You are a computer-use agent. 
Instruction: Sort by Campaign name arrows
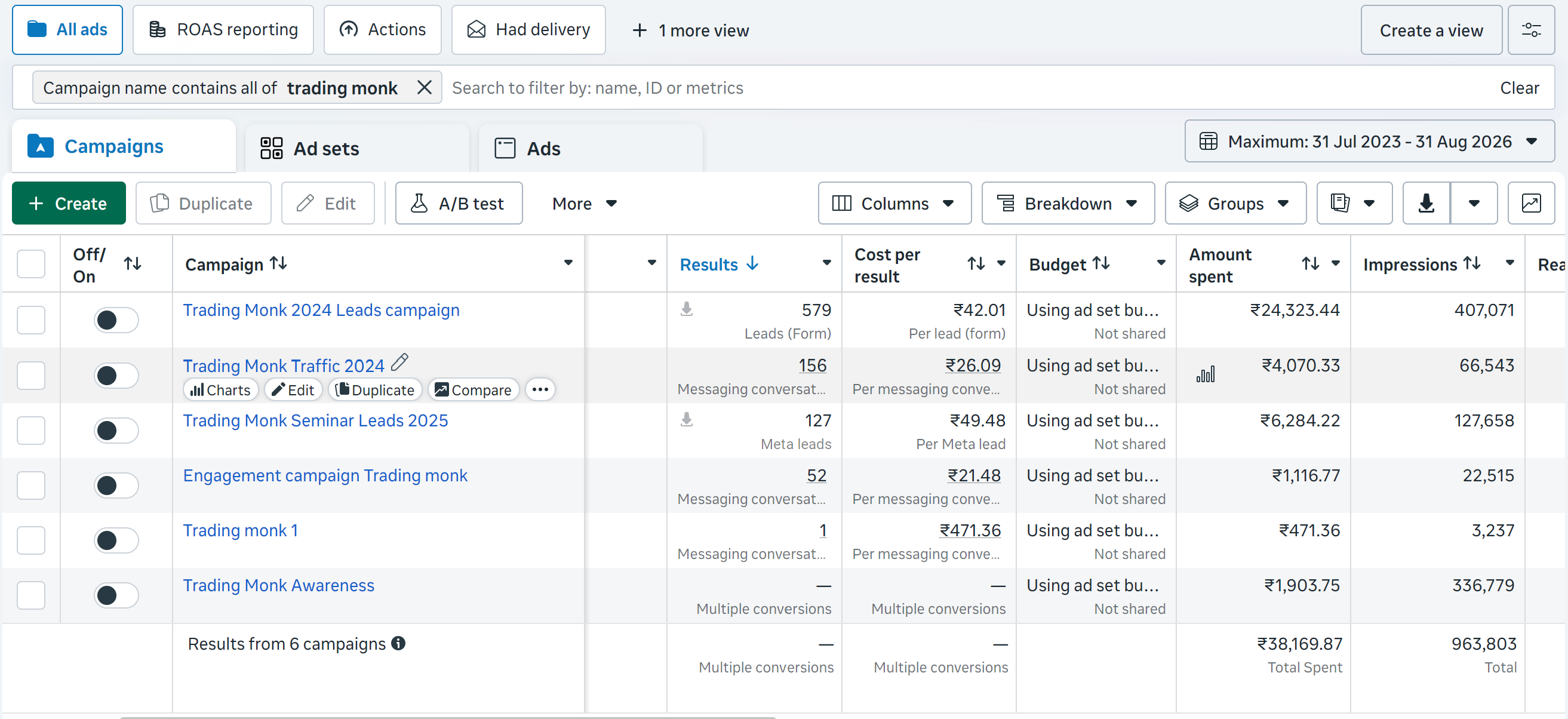pos(279,263)
